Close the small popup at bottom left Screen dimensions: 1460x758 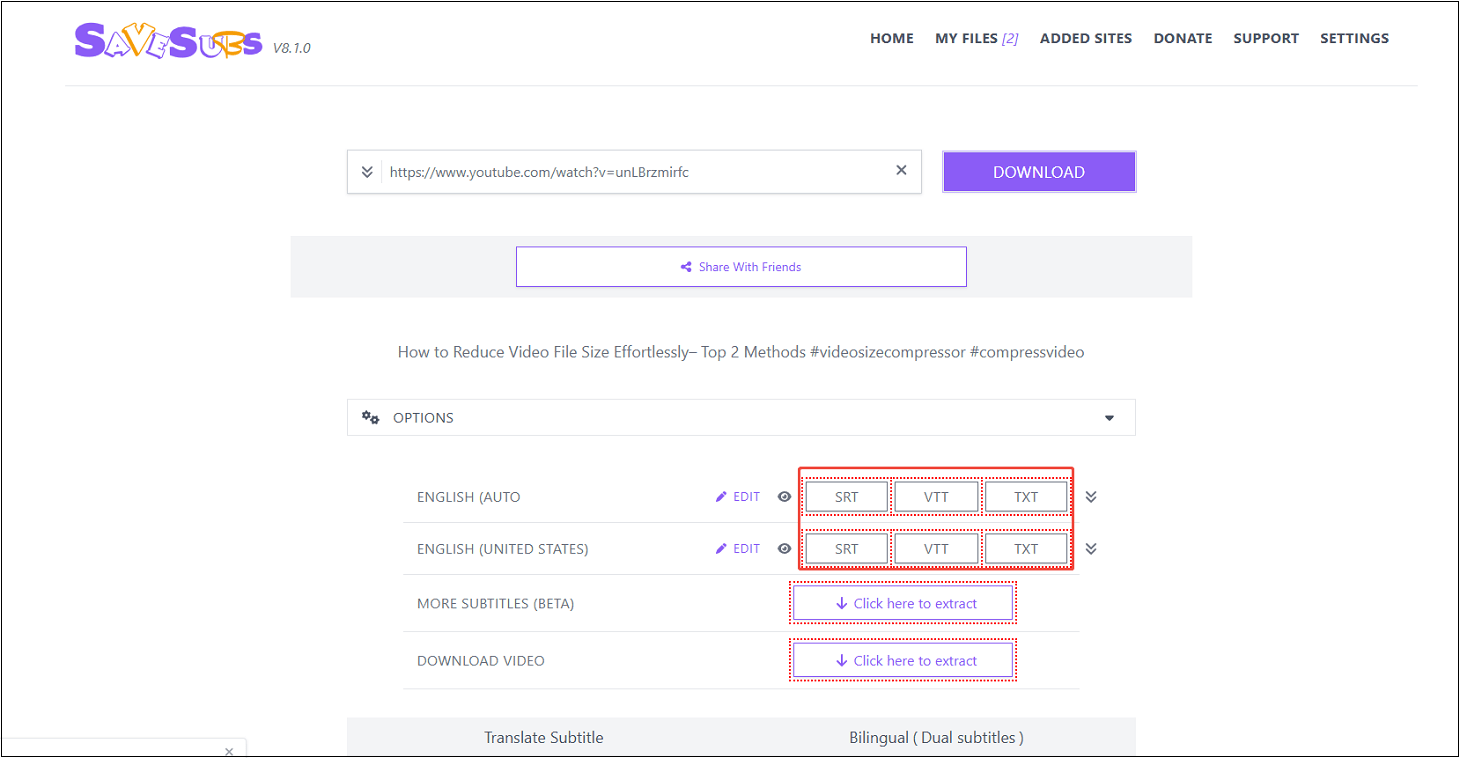pyautogui.click(x=229, y=750)
